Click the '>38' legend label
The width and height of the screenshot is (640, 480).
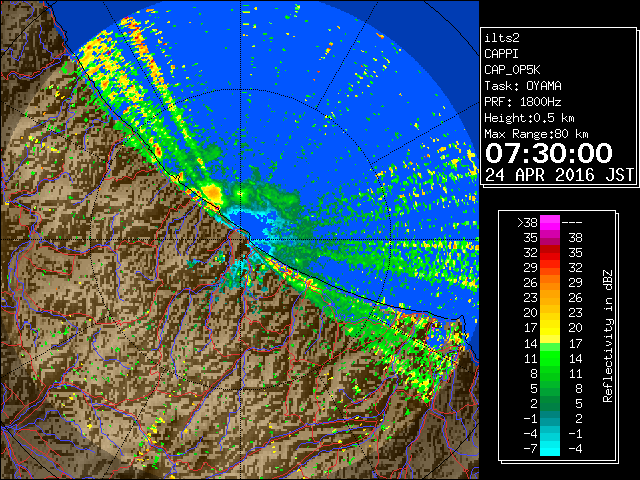[x=527, y=223]
